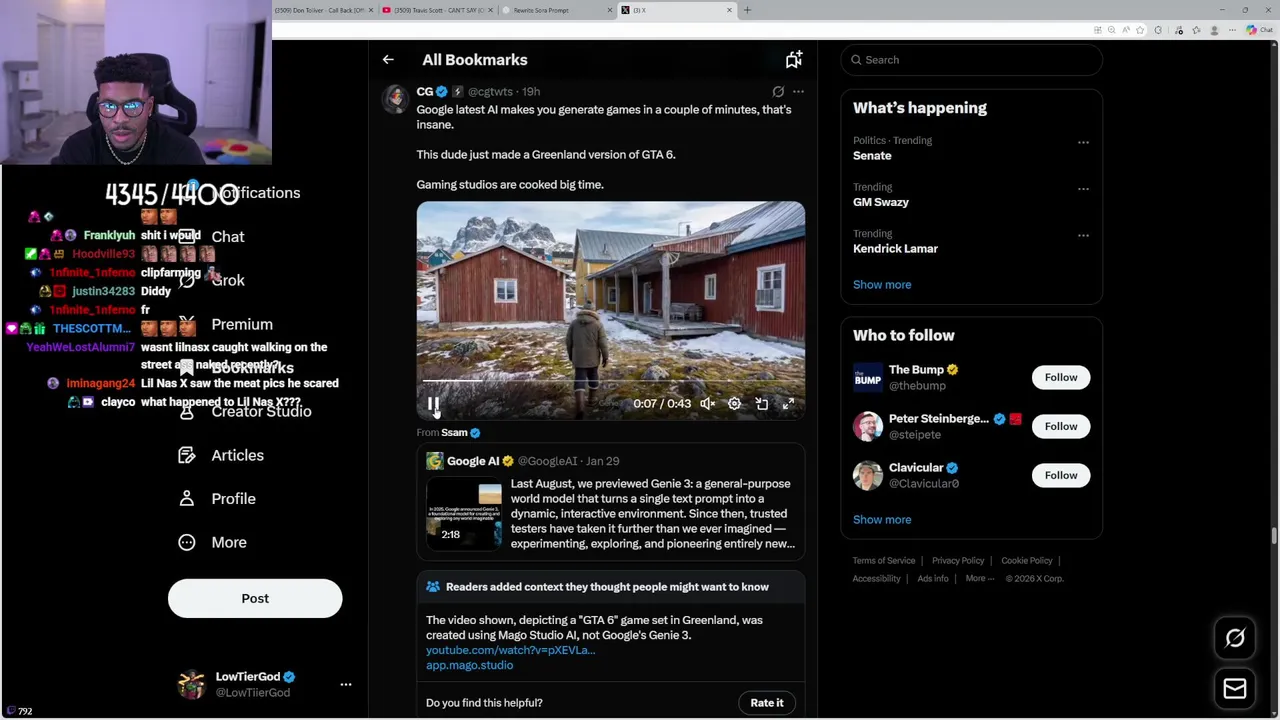This screenshot has height=720, width=1280.
Task: Open the options menu for Senate trend
Action: click(1083, 142)
